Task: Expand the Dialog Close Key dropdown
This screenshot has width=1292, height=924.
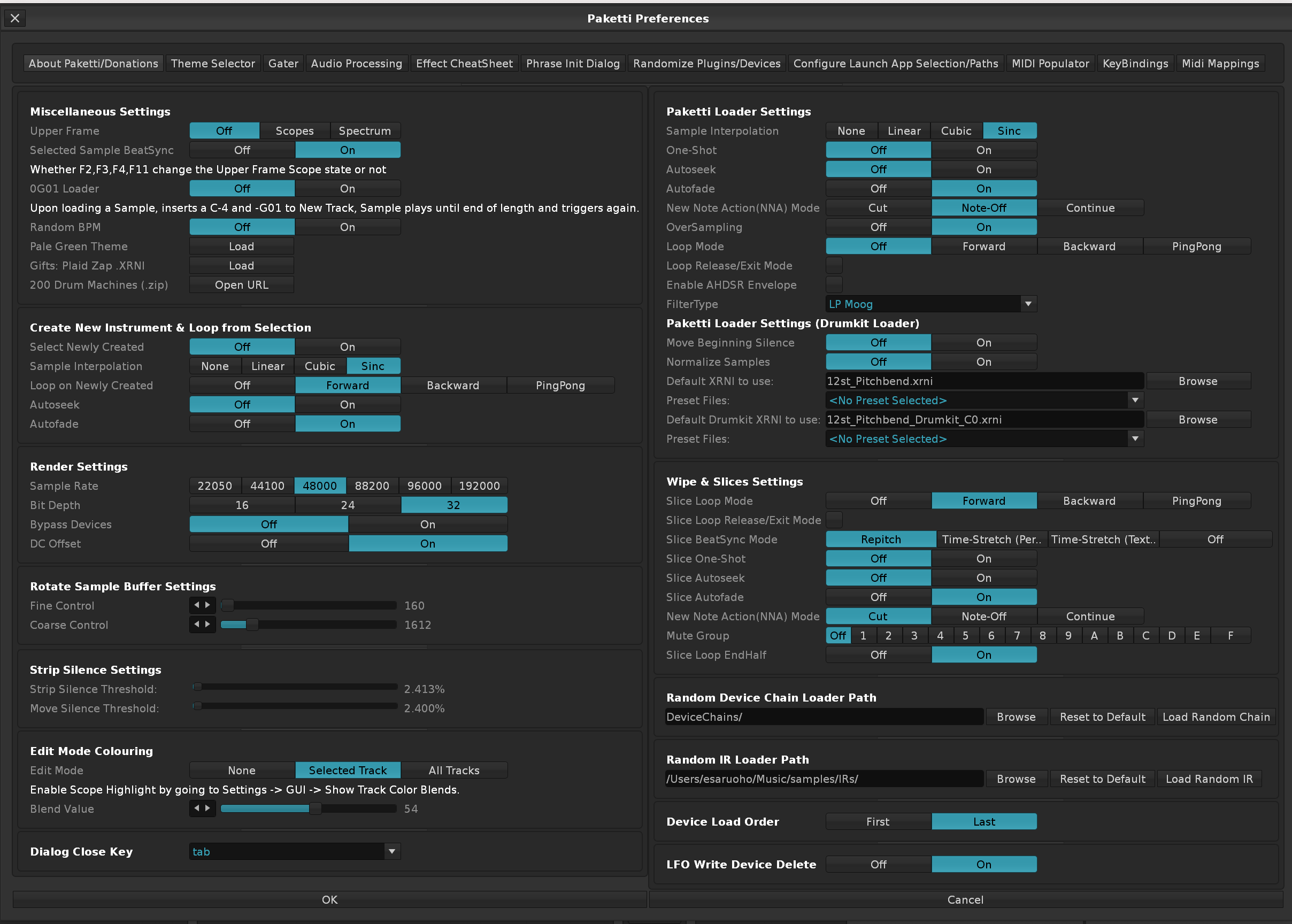Action: tap(391, 851)
